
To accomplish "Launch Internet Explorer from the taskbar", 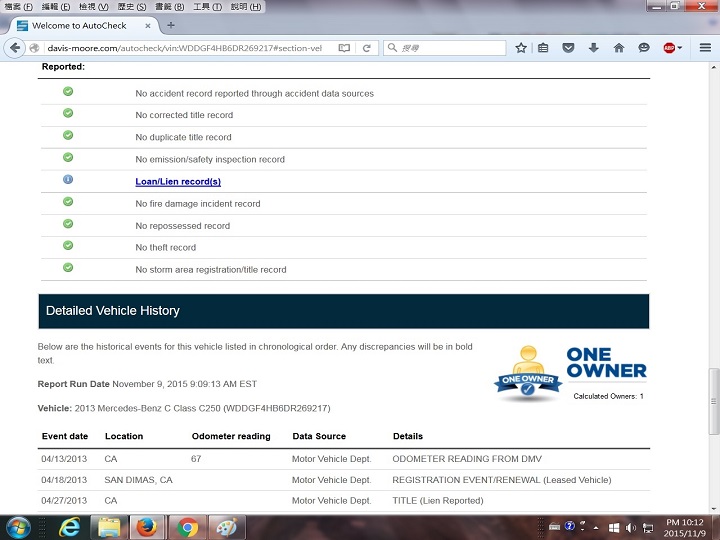I will (69, 528).
